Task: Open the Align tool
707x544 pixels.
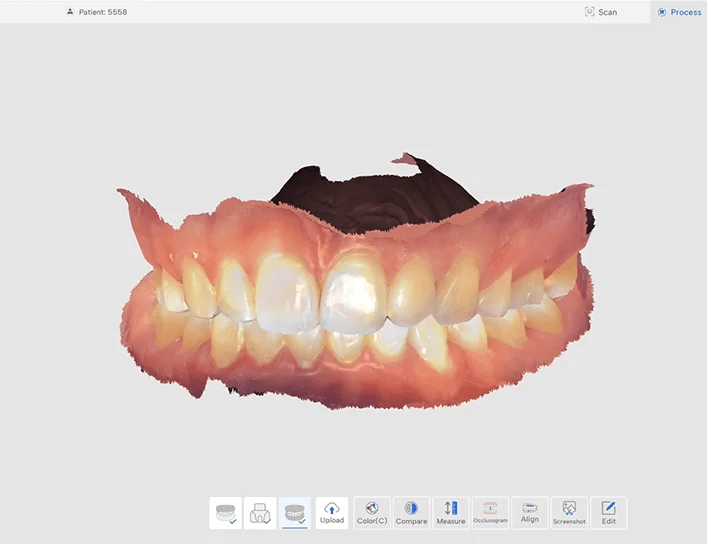Action: click(529, 513)
